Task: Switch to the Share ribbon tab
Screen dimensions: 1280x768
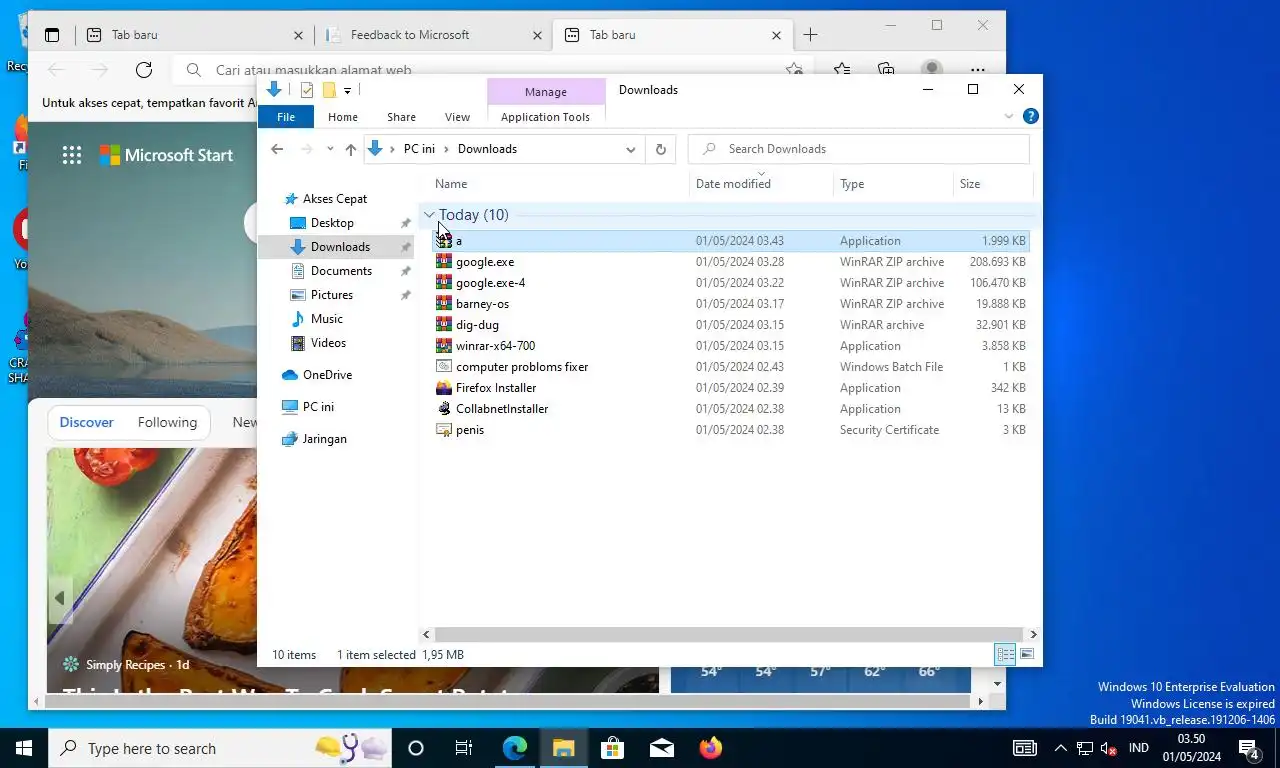Action: 401,117
